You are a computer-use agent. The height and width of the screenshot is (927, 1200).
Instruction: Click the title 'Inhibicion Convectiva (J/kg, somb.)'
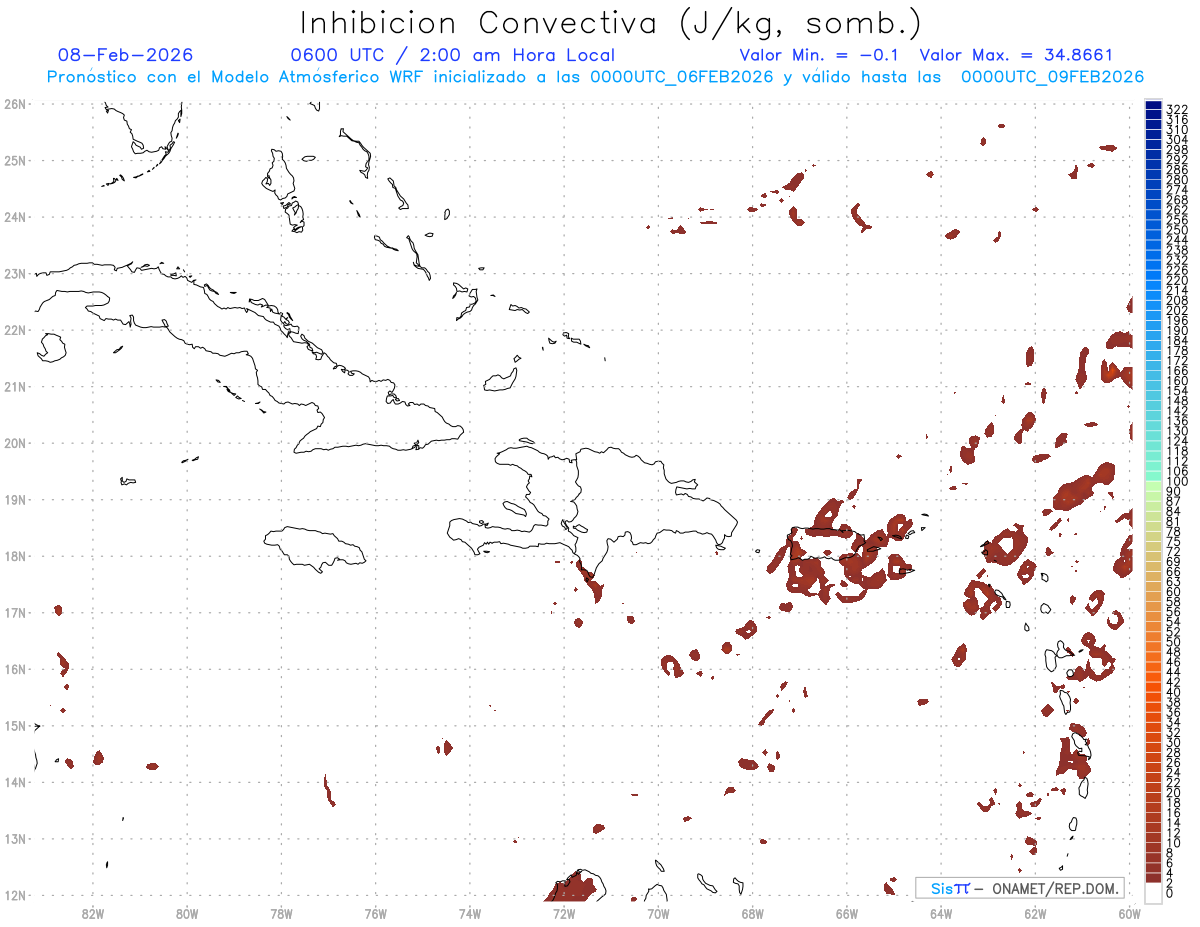(610, 24)
